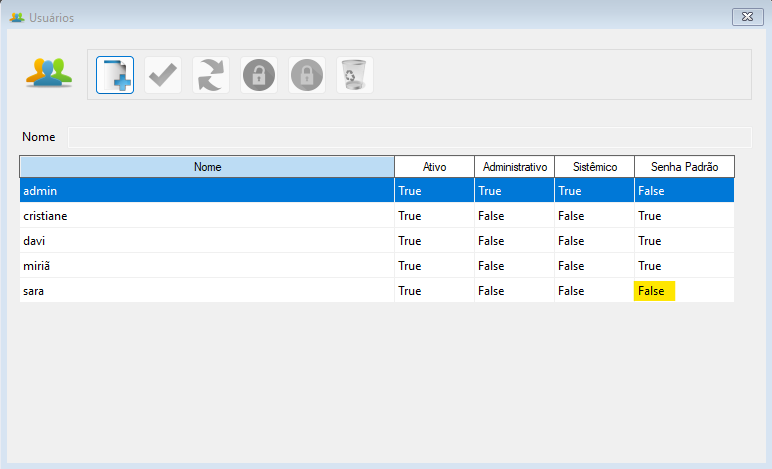The image size is (772, 469).
Task: Select the admin user row
Action: click(x=207, y=190)
